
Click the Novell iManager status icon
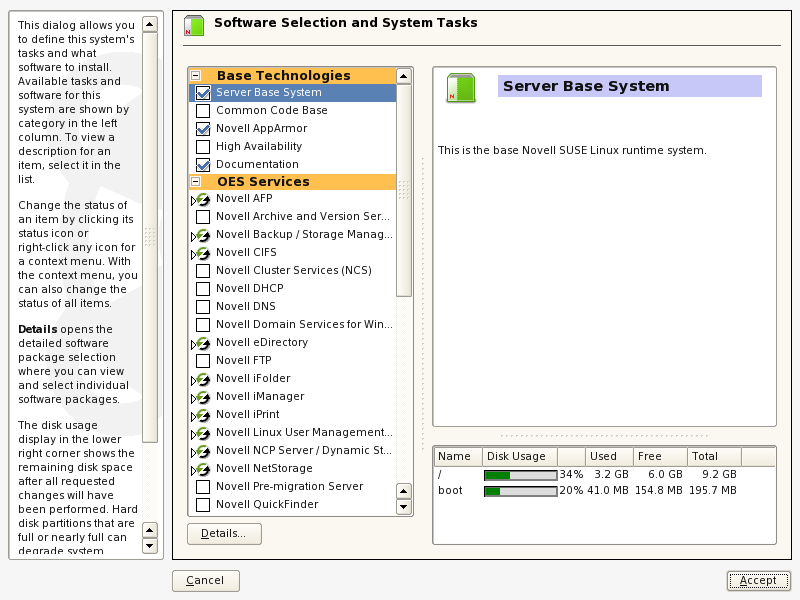click(x=202, y=397)
